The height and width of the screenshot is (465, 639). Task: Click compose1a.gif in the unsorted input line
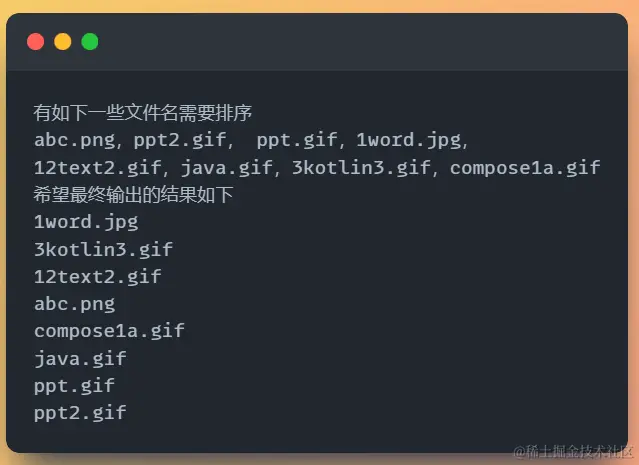525,167
